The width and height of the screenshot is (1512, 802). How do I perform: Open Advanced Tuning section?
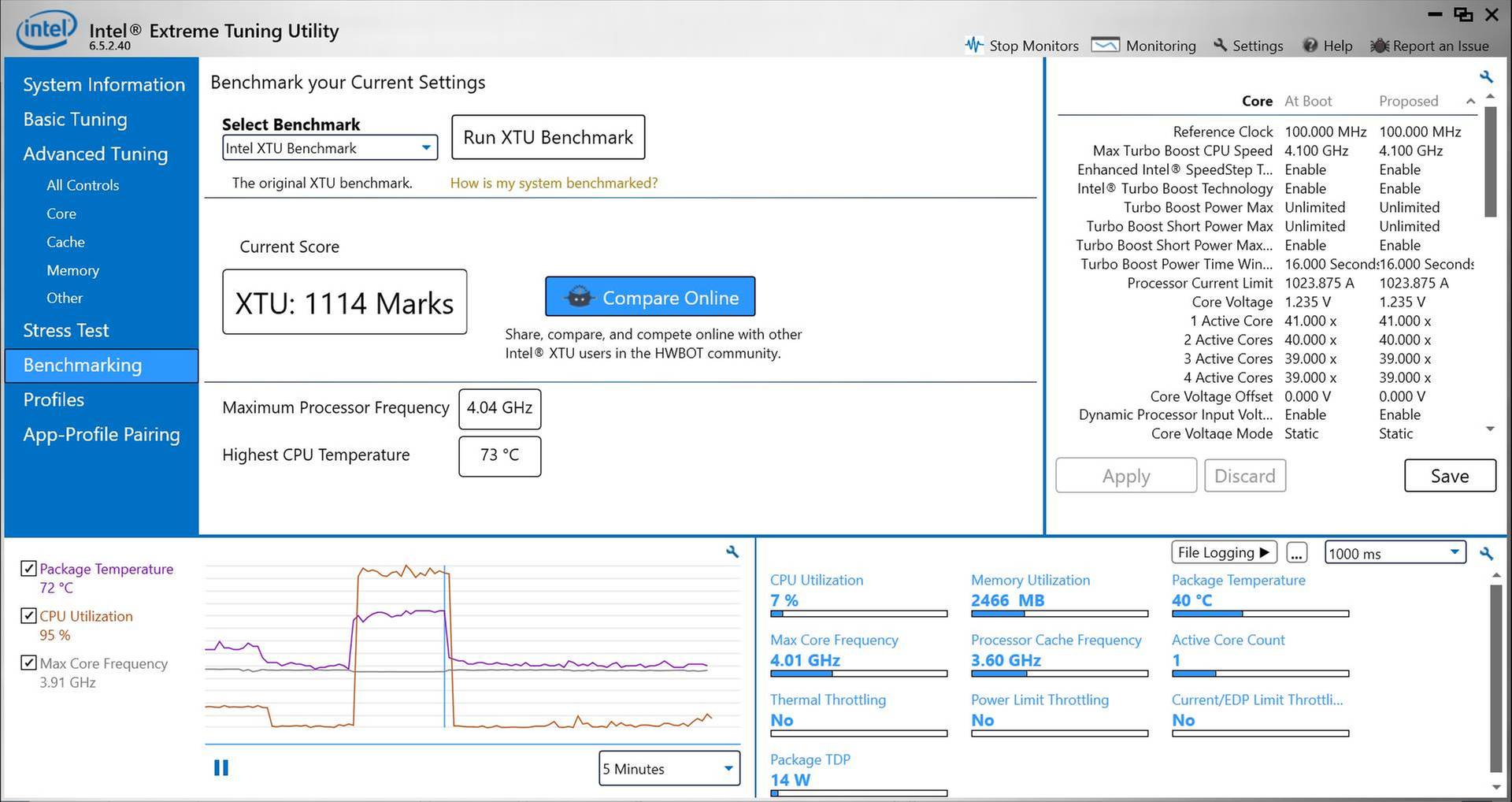95,154
